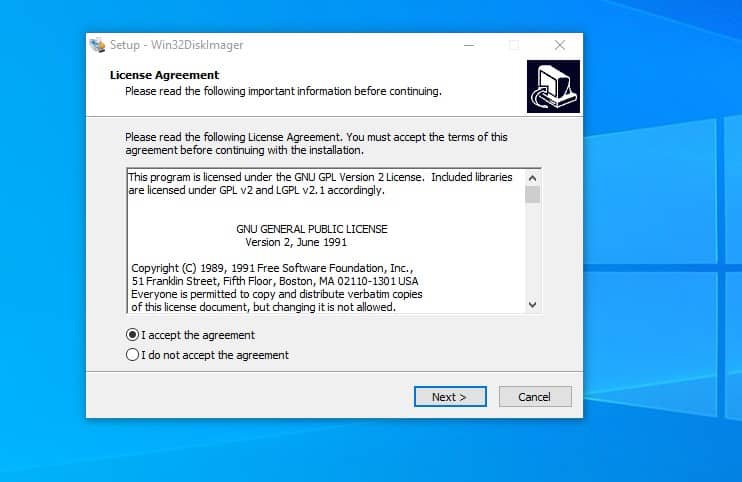Image resolution: width=742 pixels, height=482 pixels.
Task: Minimize the Setup window
Action: coord(467,45)
